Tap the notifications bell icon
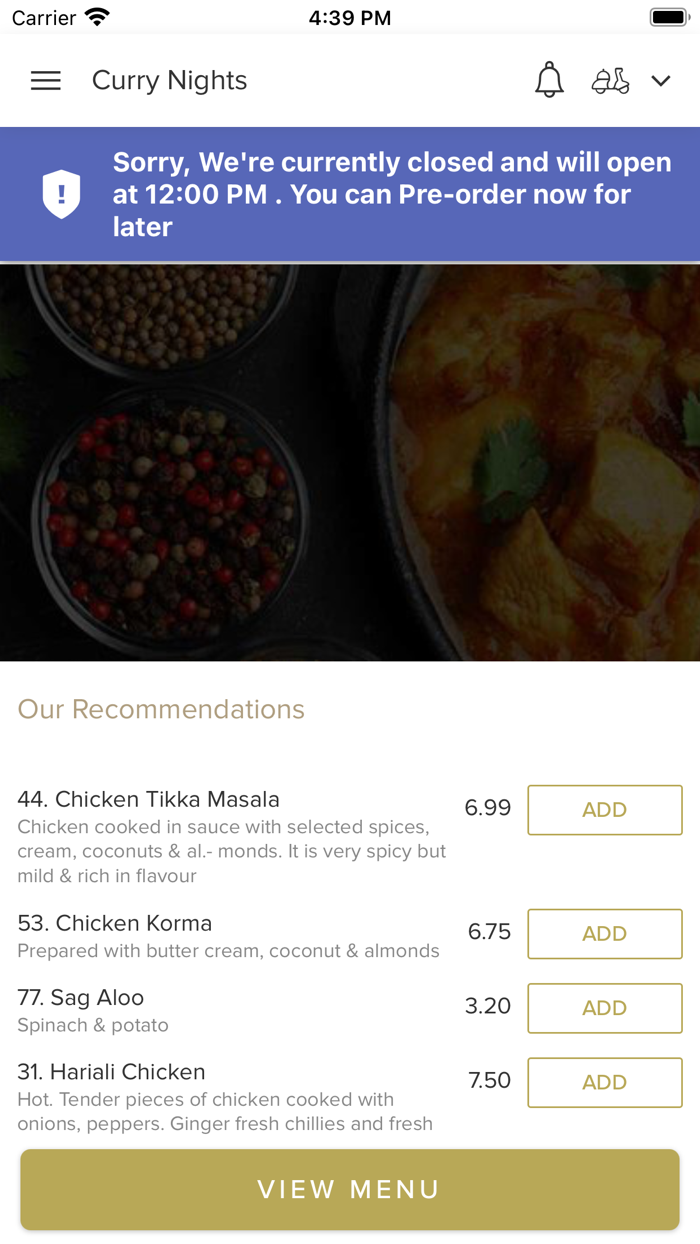 coord(549,80)
